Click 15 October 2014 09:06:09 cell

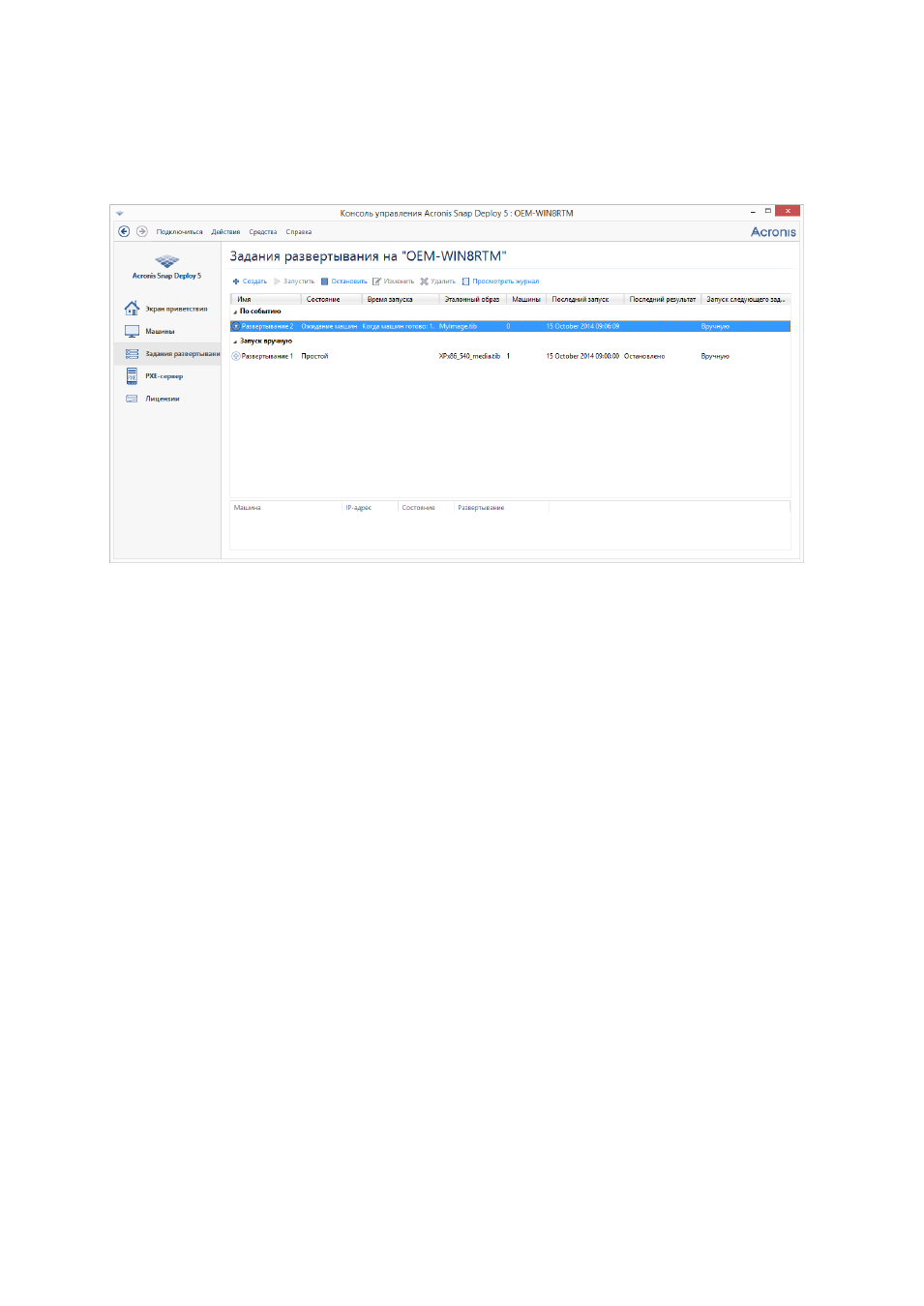click(x=582, y=326)
